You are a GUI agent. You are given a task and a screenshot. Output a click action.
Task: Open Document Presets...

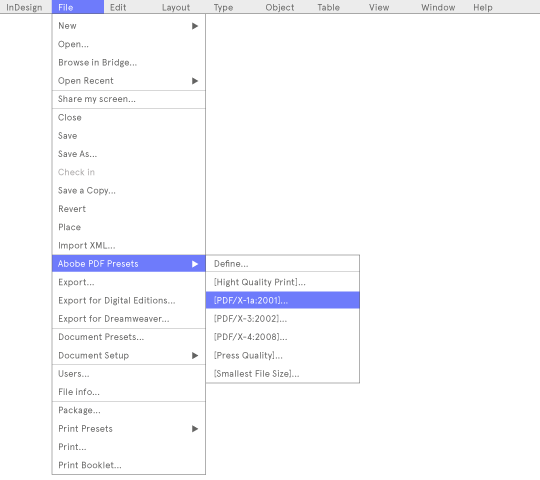129,337
